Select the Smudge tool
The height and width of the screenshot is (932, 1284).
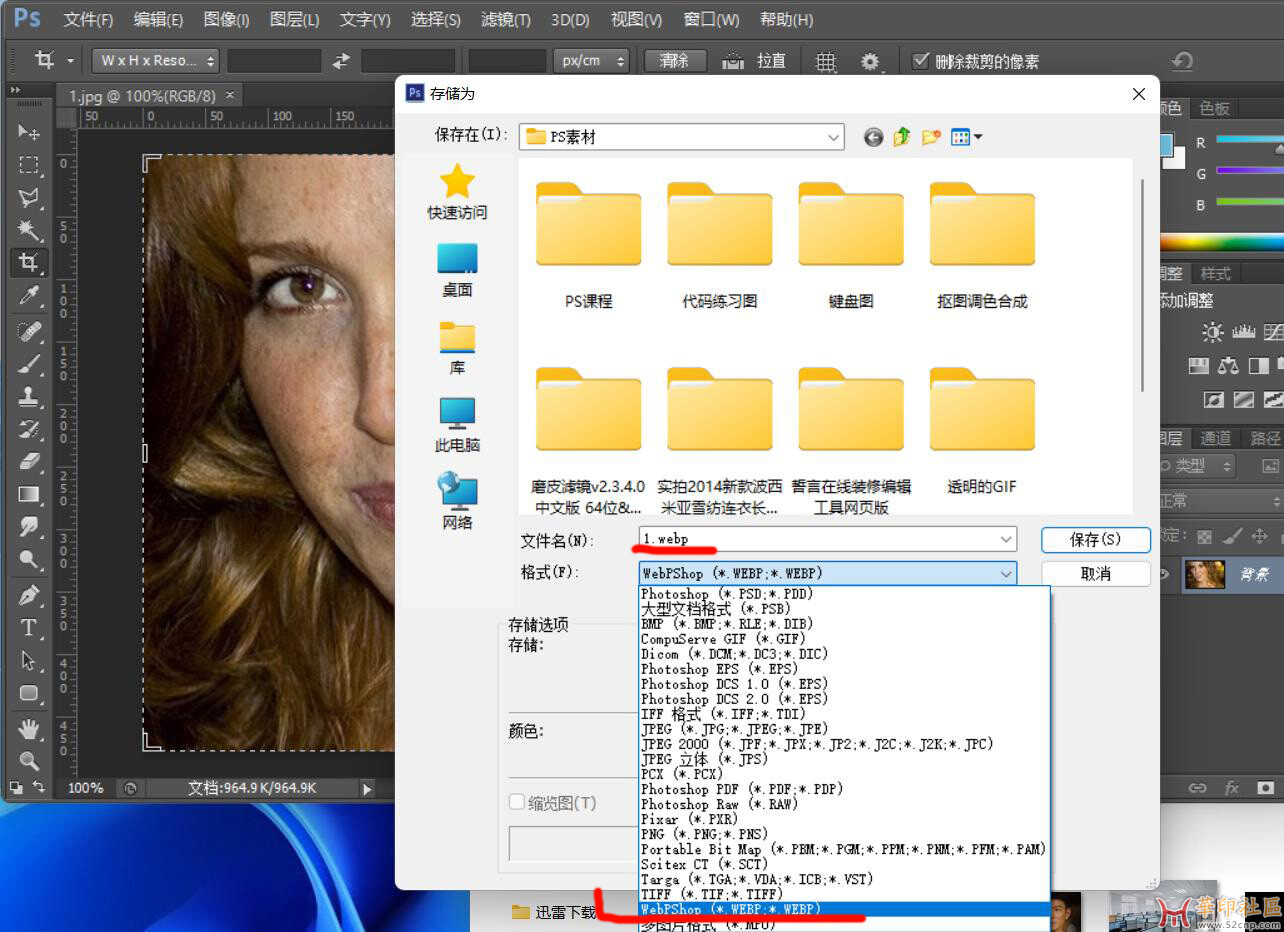click(29, 527)
